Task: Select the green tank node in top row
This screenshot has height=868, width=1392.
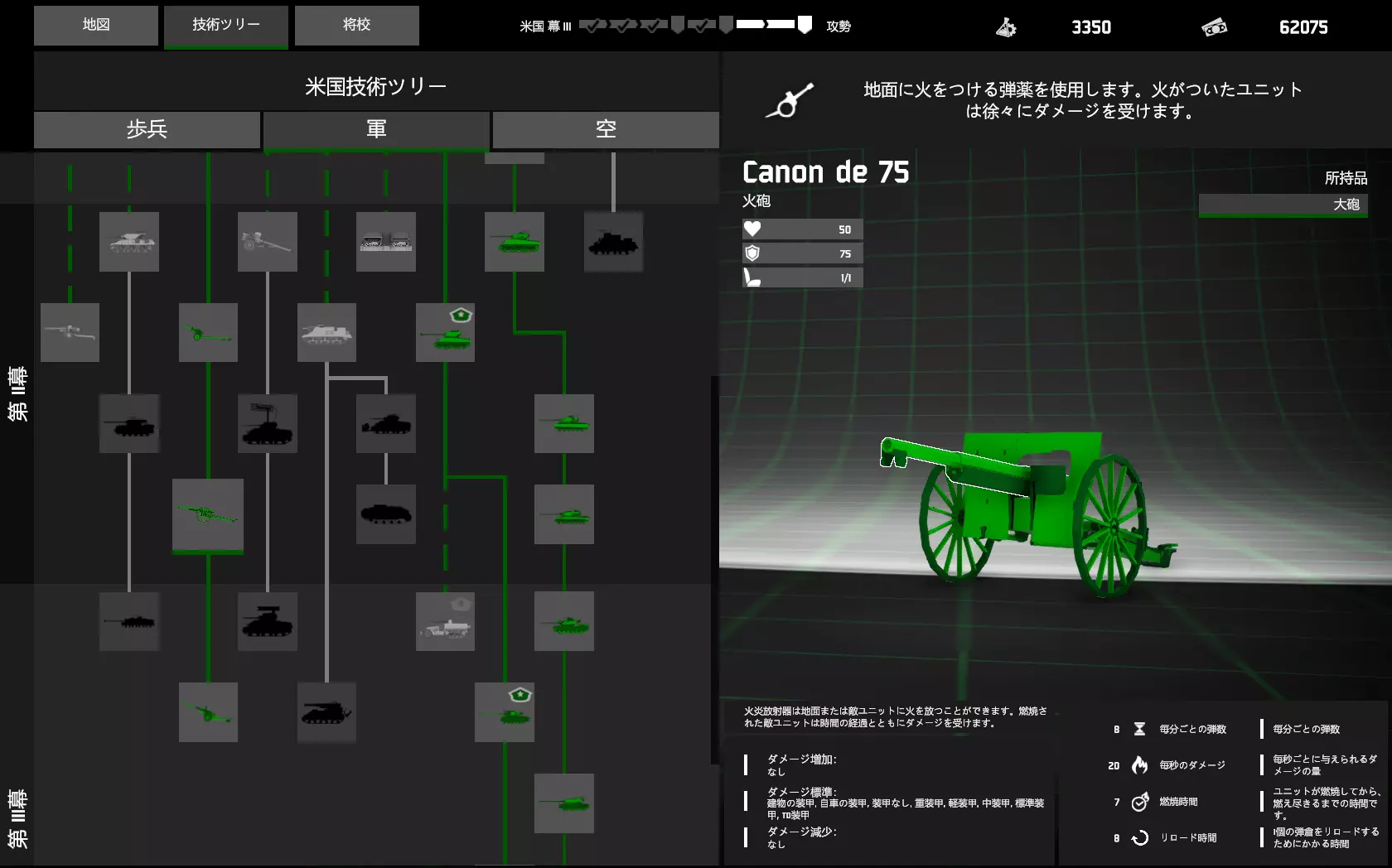Action: (x=515, y=242)
